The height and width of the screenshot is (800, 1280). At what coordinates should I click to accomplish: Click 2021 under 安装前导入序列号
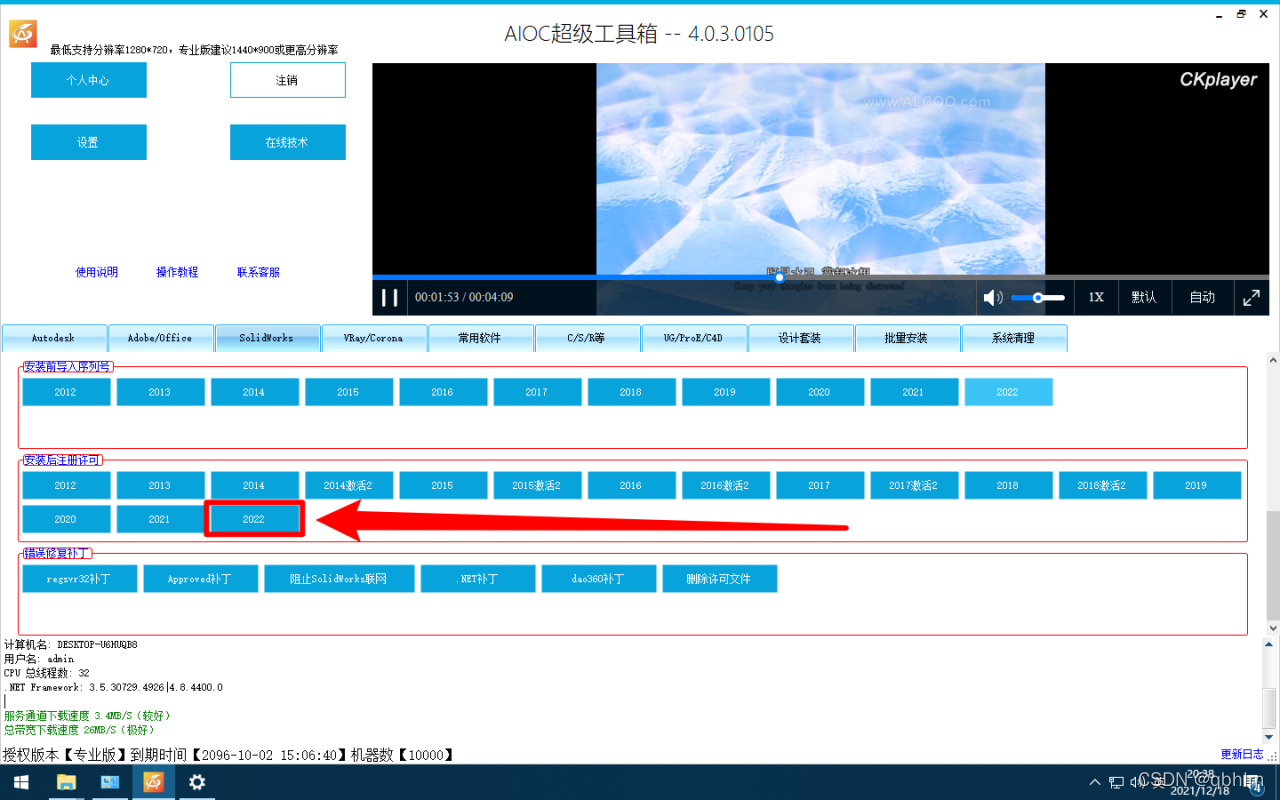[x=913, y=392]
